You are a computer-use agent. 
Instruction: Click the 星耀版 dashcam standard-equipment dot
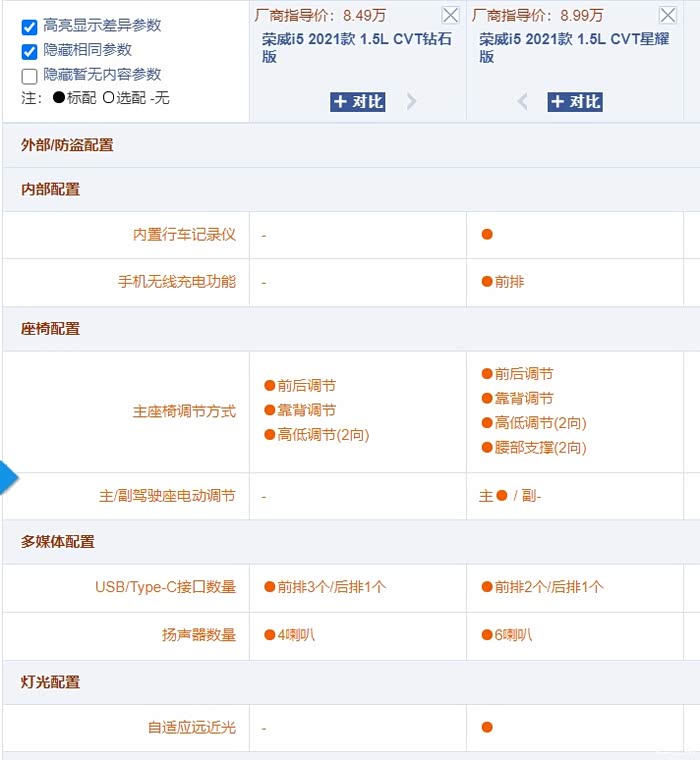(x=487, y=235)
